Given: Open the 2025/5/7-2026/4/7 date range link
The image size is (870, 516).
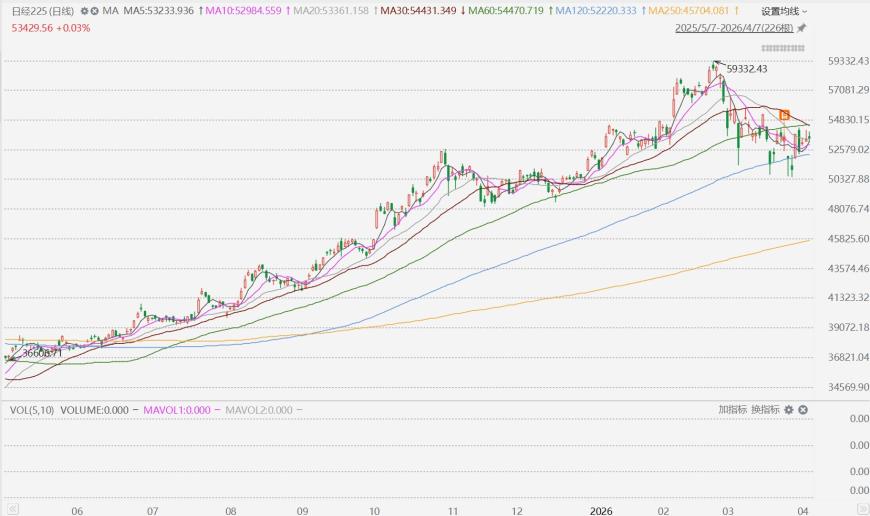Looking at the screenshot, I should (734, 28).
